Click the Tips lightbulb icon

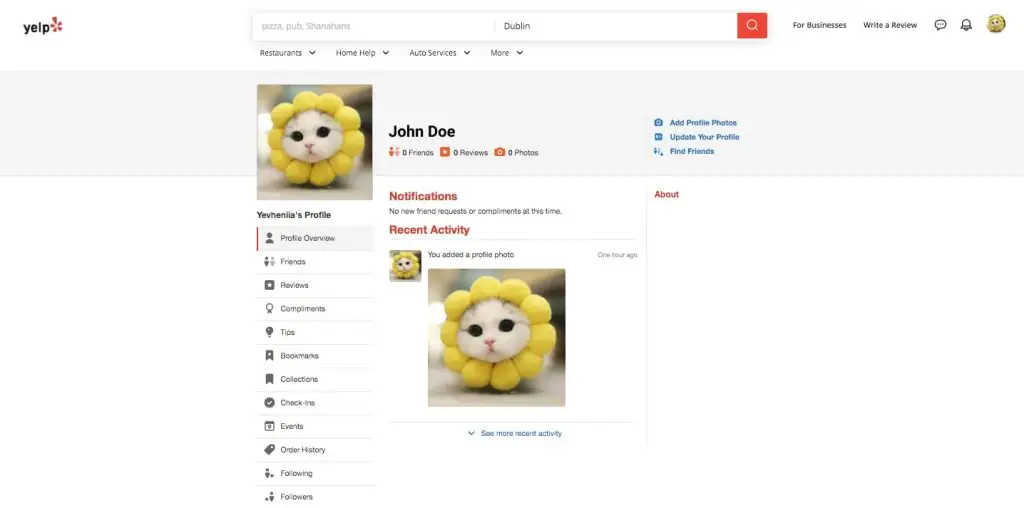pos(269,332)
